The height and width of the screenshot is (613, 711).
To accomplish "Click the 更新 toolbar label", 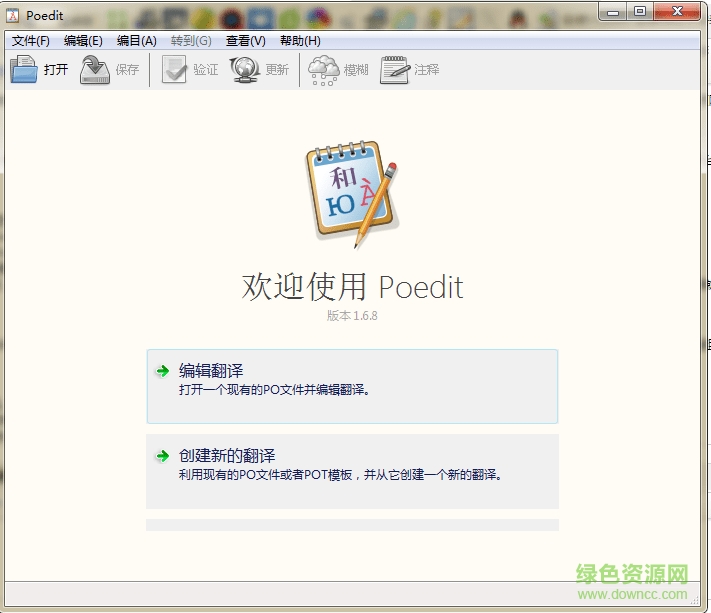I will pyautogui.click(x=277, y=69).
